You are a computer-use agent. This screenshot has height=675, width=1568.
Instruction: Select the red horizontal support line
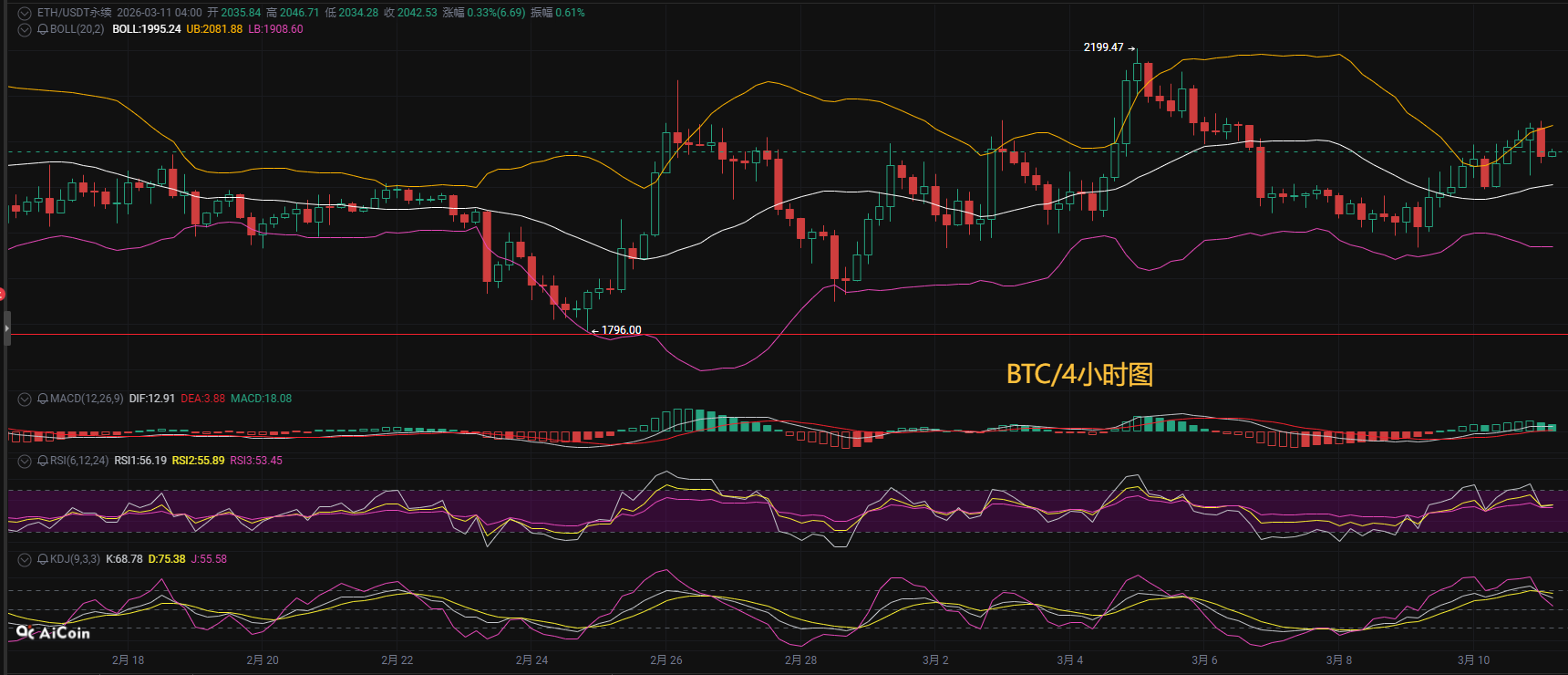coord(912,335)
